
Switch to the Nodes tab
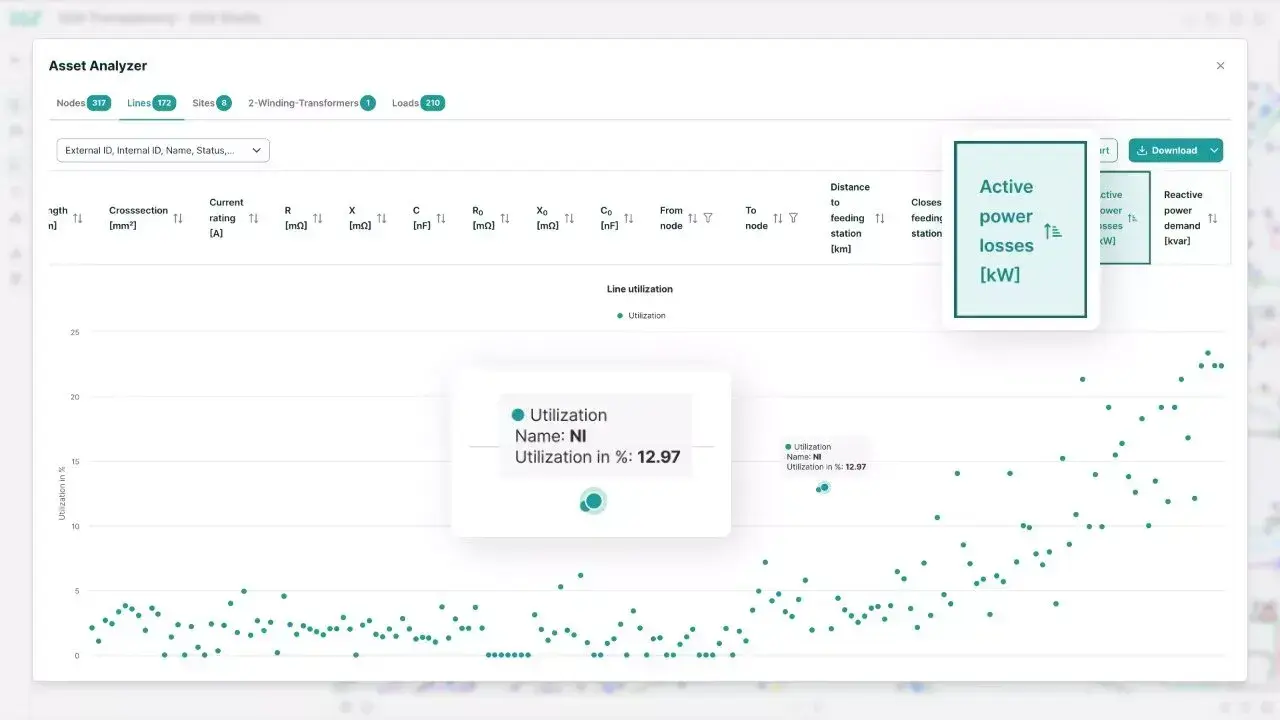[83, 103]
